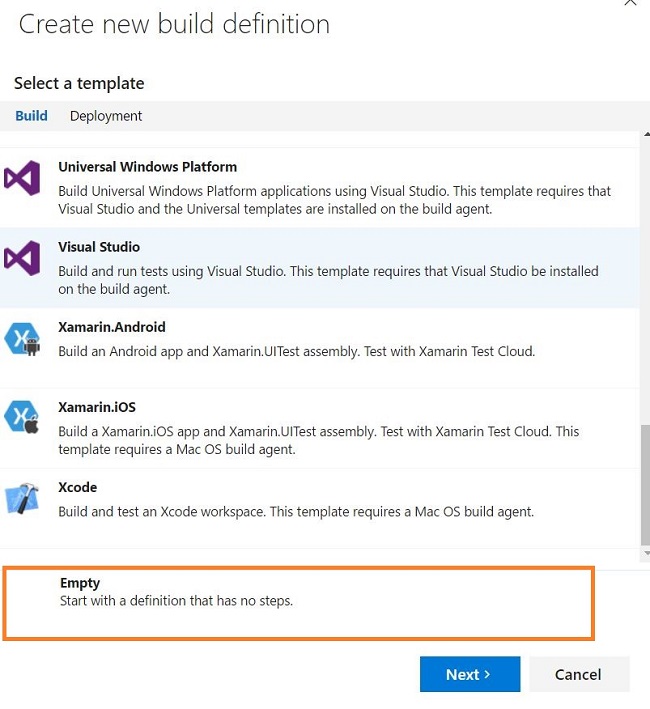The width and height of the screenshot is (650, 709).
Task: Close the Create new build definition dialog
Action: (630, 4)
